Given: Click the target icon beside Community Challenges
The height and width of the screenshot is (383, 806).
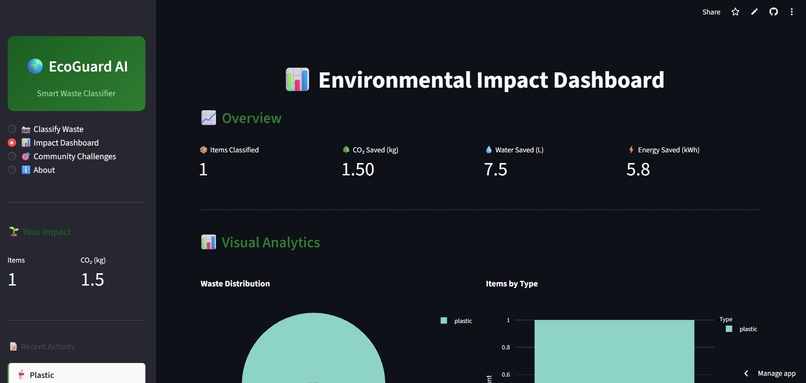Looking at the screenshot, I should tap(26, 156).
